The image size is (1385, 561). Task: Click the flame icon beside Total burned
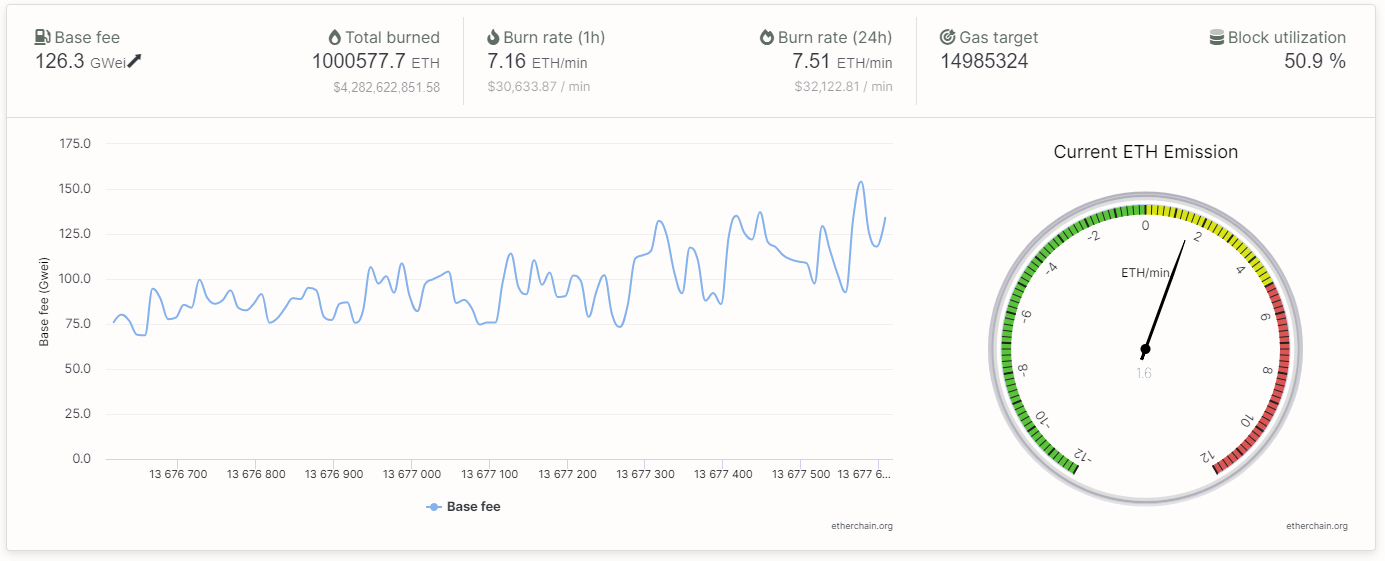[334, 37]
